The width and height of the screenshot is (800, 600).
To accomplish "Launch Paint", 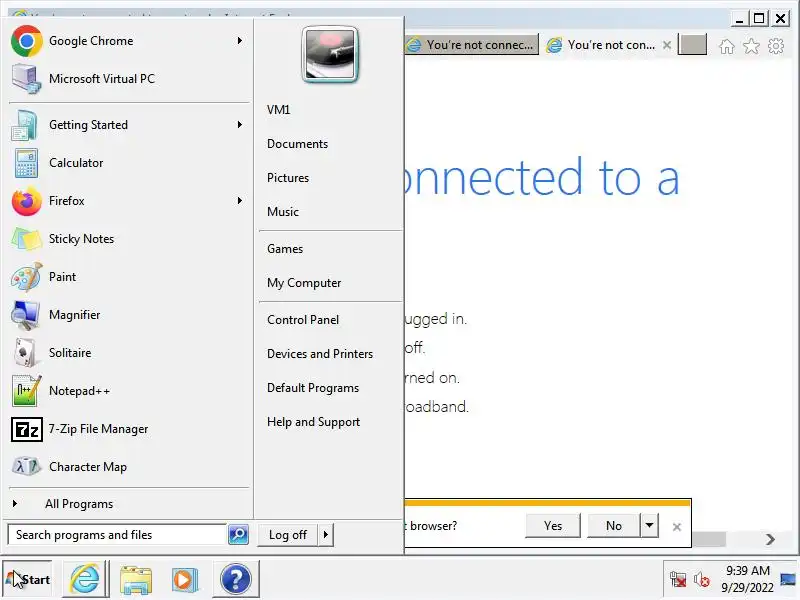I will pos(128,277).
